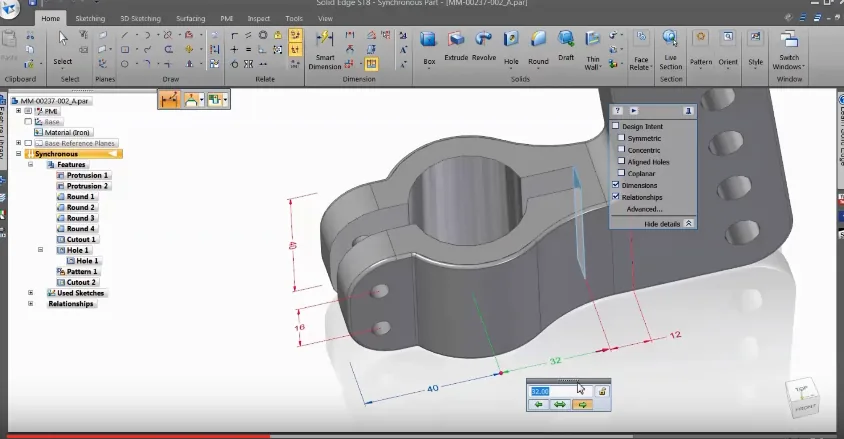Uncheck the Dimensions checkbox

coord(616,185)
